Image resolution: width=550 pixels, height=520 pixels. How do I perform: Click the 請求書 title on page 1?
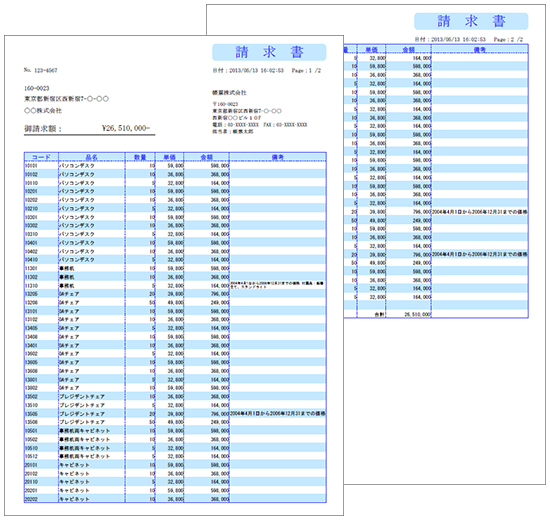(269, 52)
